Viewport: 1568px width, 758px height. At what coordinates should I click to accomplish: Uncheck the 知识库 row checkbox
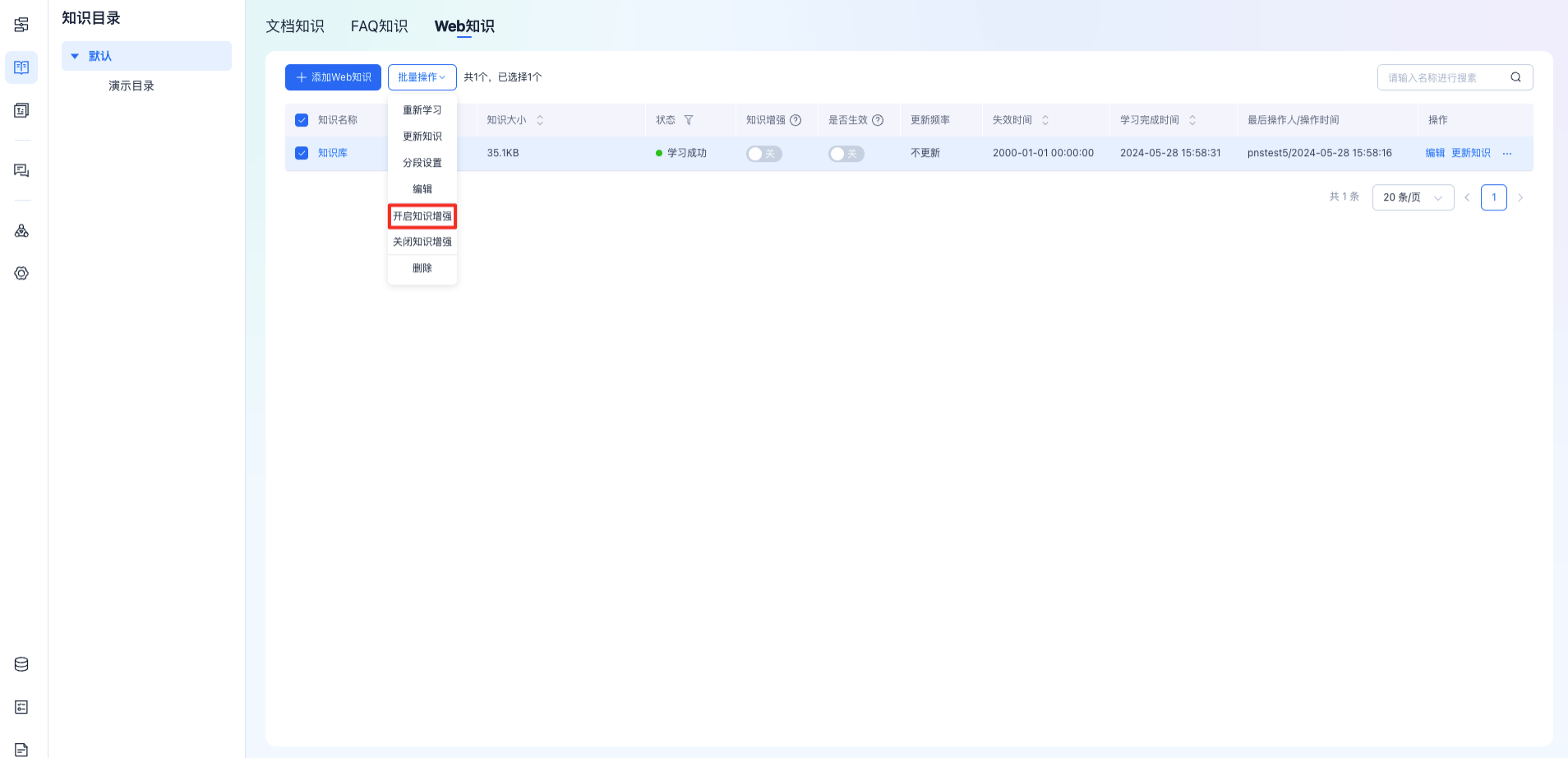click(302, 153)
